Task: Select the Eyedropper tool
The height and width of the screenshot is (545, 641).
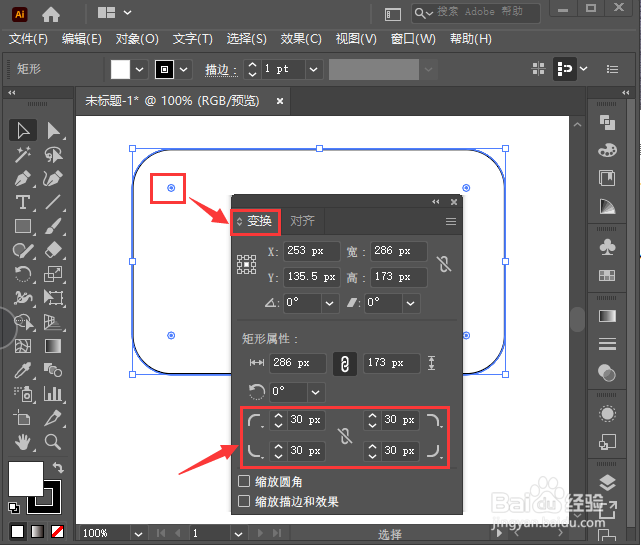Action: [x=23, y=370]
